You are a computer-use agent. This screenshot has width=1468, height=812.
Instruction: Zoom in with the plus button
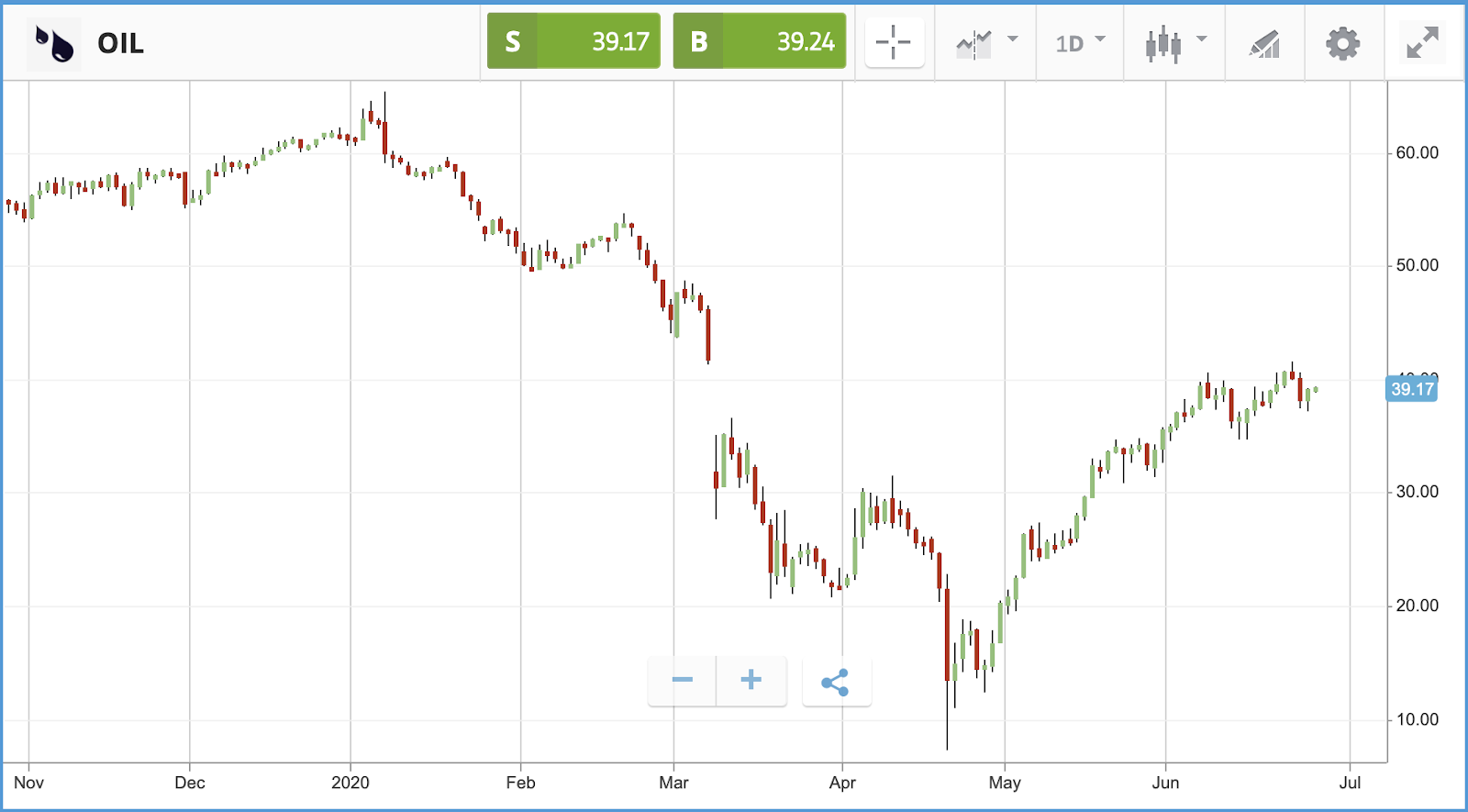[x=751, y=680]
